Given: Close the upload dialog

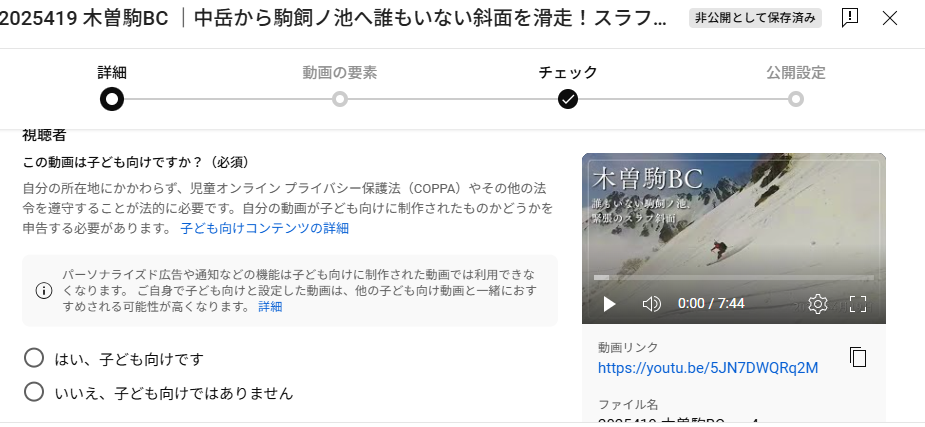Looking at the screenshot, I should pos(890,18).
